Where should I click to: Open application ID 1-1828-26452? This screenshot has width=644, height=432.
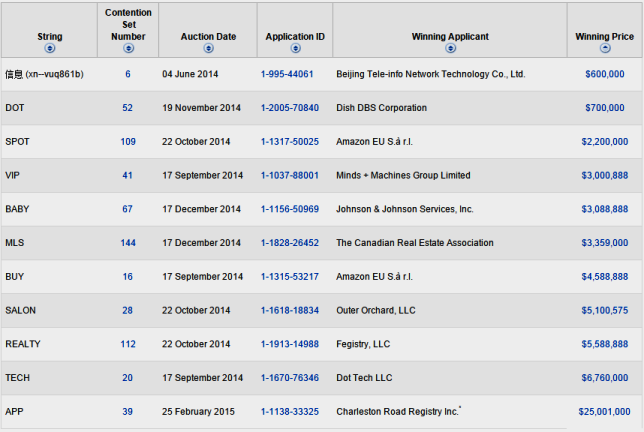point(290,243)
